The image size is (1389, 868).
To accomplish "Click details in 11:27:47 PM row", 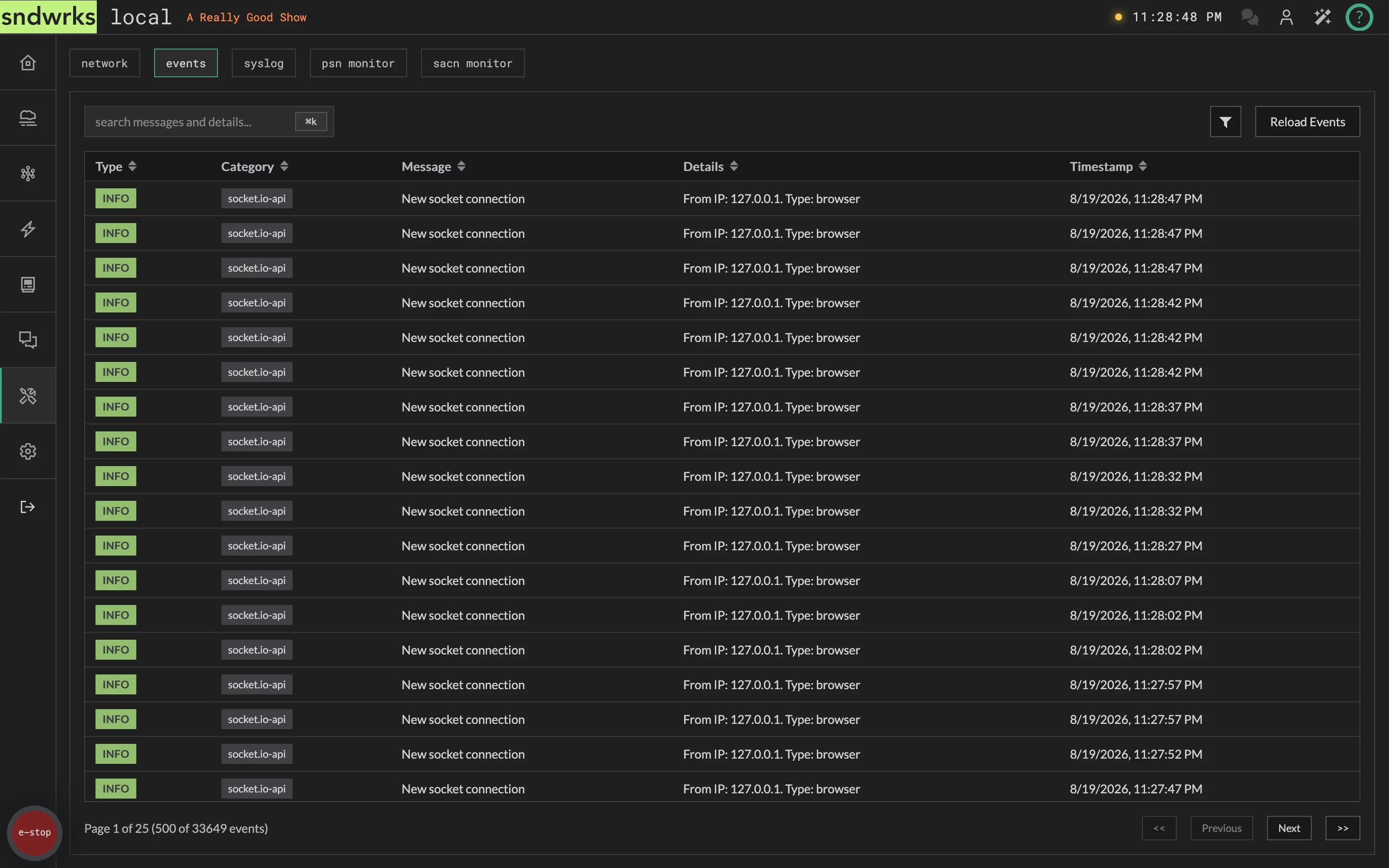I will point(771,789).
